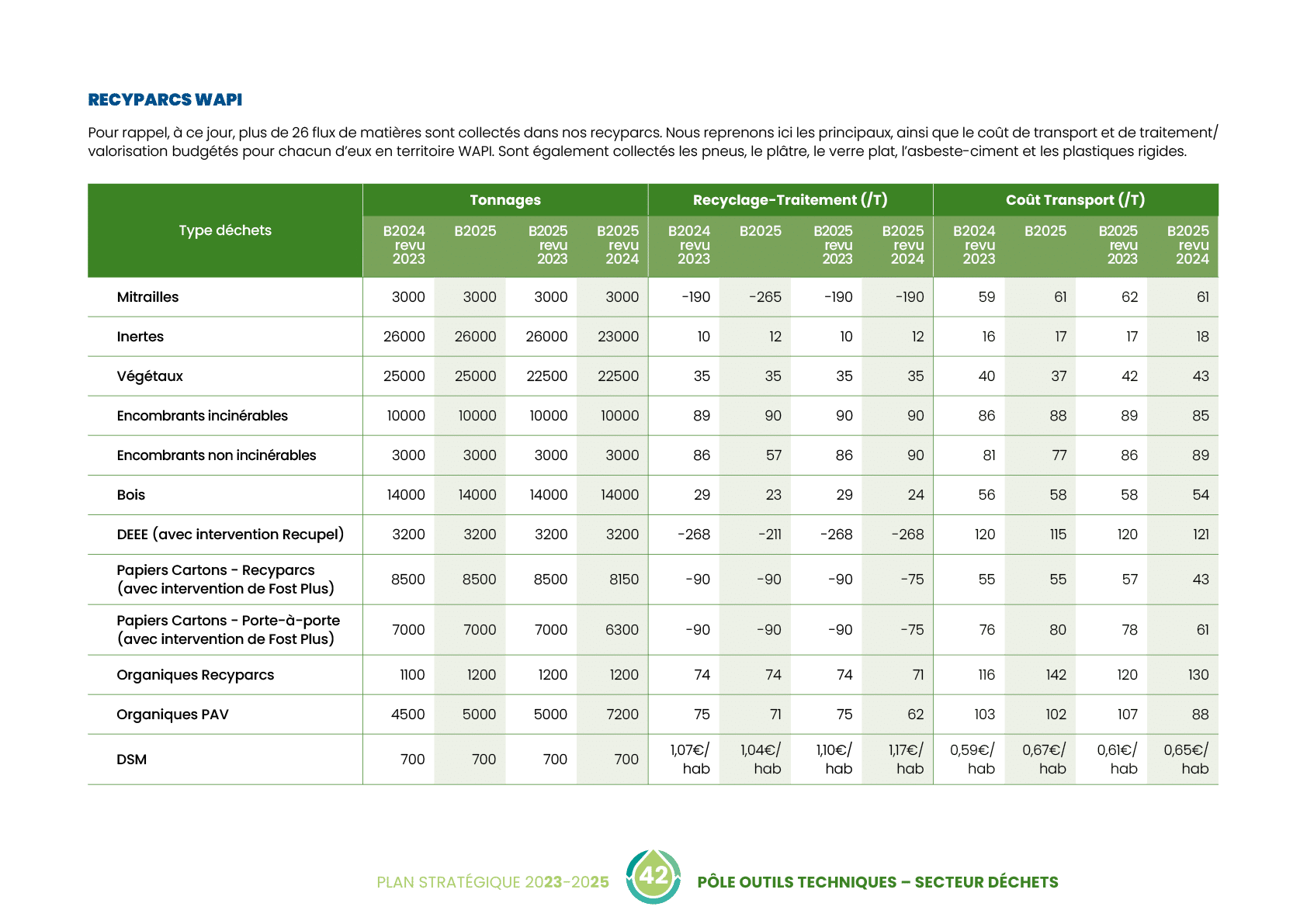Select the Recyclage-Traitement (/T) header
The height and width of the screenshot is (924, 1307).
pyautogui.click(x=790, y=200)
